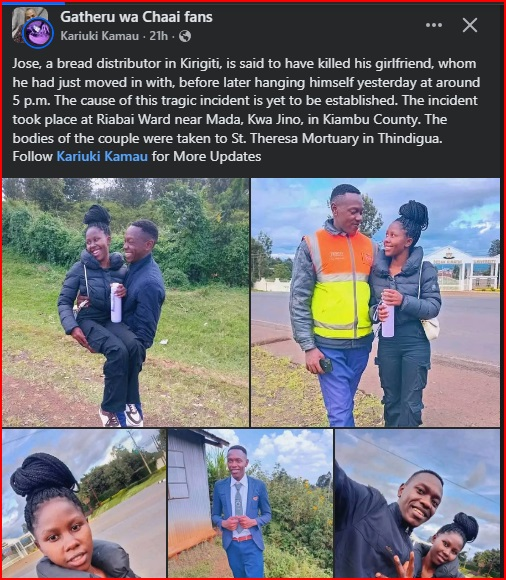
Task: Click the 'for More Updates' caption line
Action: pyautogui.click(x=206, y=156)
